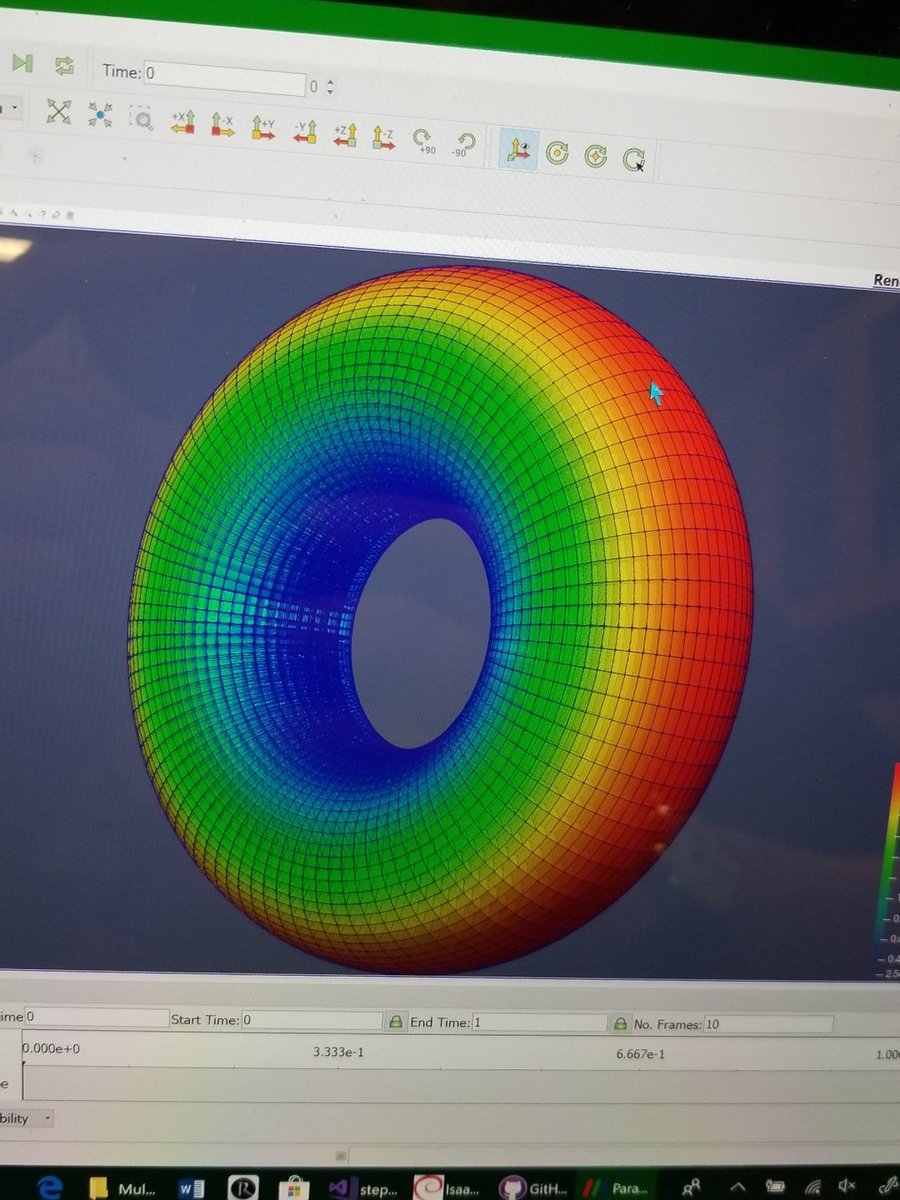The width and height of the screenshot is (900, 1200).
Task: Rotate view -90 degrees counterclockwise
Action: point(463,146)
